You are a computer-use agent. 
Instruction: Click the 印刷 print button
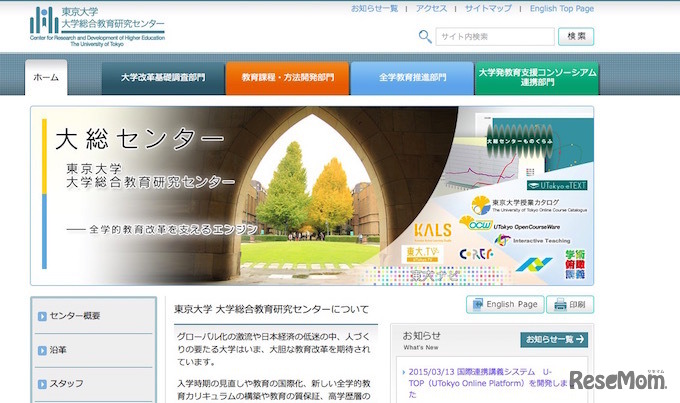pos(570,305)
